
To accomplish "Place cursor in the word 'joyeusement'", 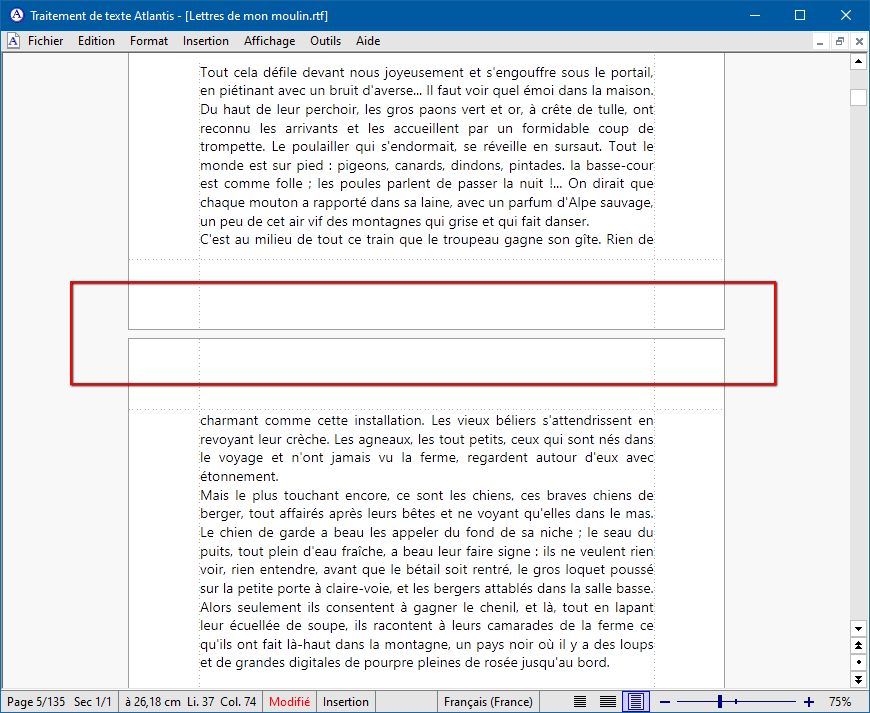I will click(x=424, y=73).
